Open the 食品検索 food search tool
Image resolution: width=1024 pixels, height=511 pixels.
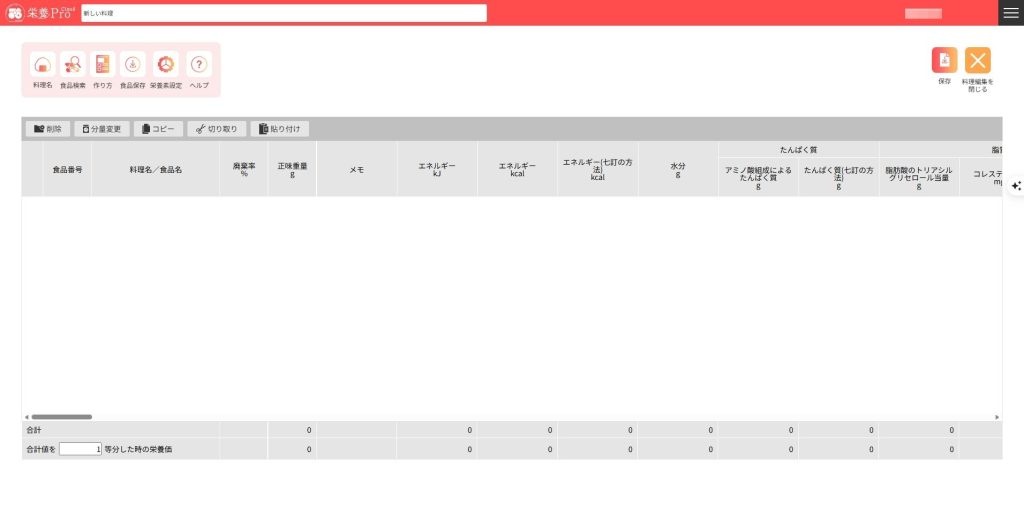click(73, 65)
